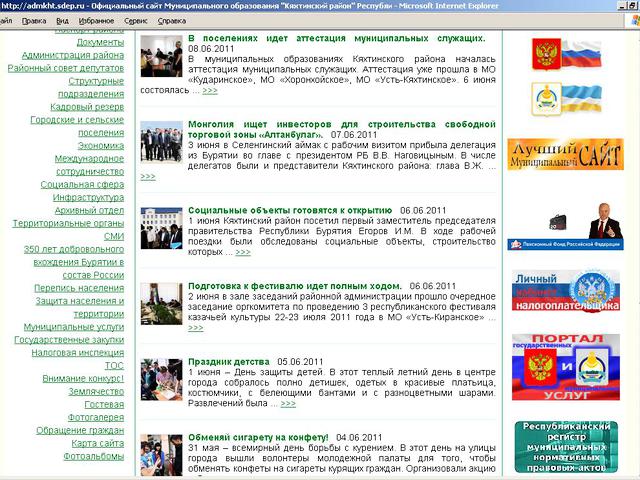
Task: Open Обращение граждан link
Action: click(x=80, y=430)
